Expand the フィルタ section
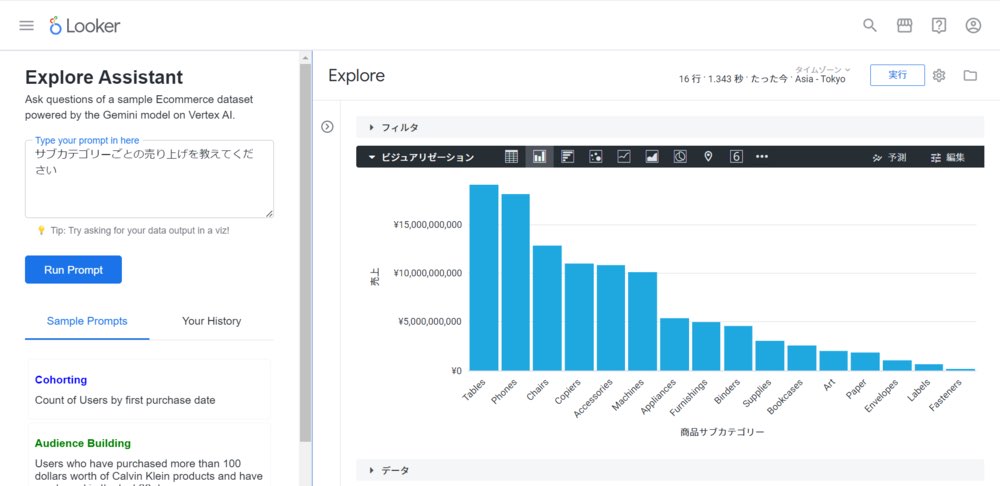Viewport: 1000px width, 486px height. point(670,127)
